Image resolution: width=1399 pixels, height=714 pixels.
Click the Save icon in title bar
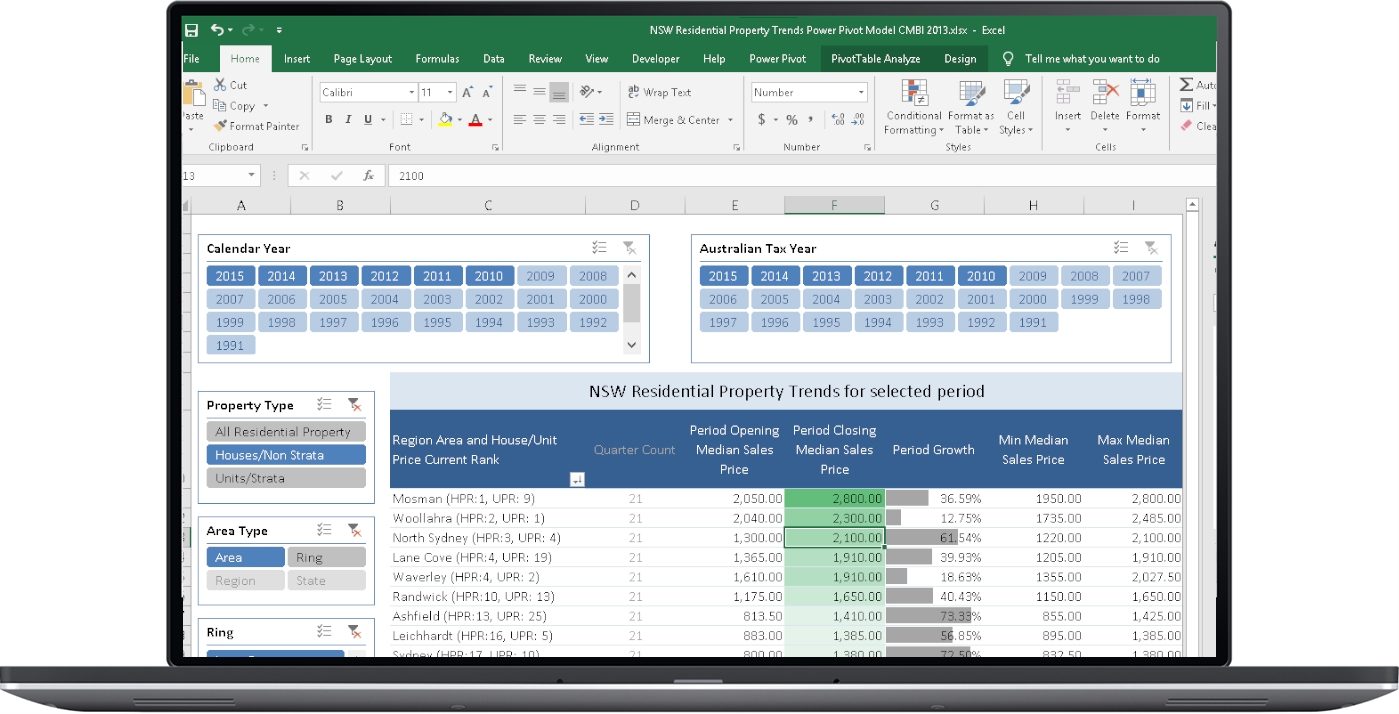191,30
